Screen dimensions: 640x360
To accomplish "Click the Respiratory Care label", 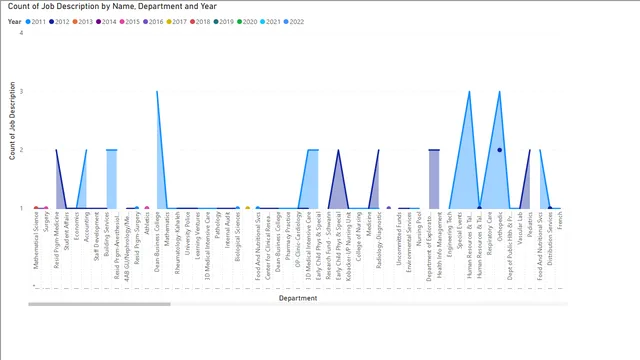I will click(490, 233).
